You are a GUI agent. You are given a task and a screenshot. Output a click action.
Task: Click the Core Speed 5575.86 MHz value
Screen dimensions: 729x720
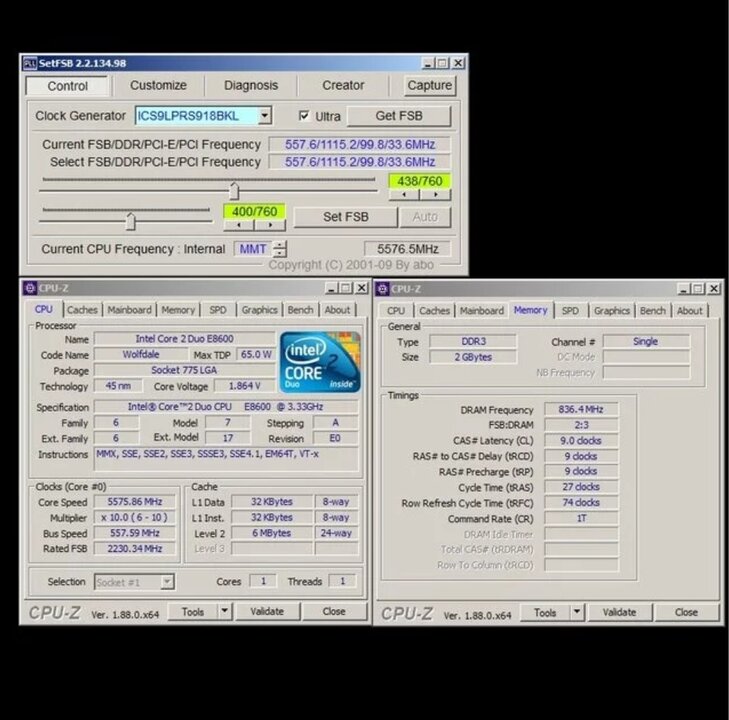(135, 502)
